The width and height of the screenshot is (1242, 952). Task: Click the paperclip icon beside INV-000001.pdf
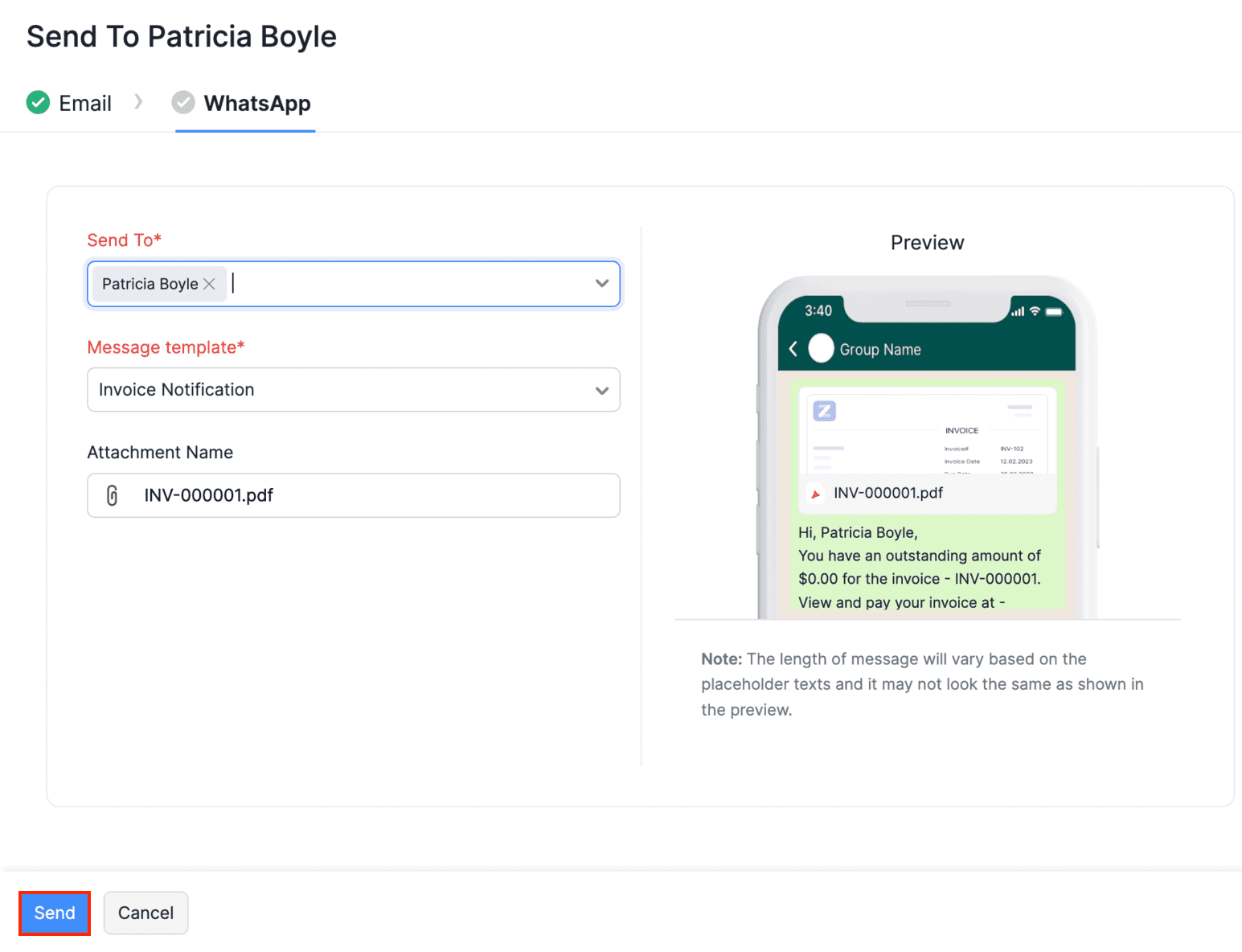tap(113, 495)
